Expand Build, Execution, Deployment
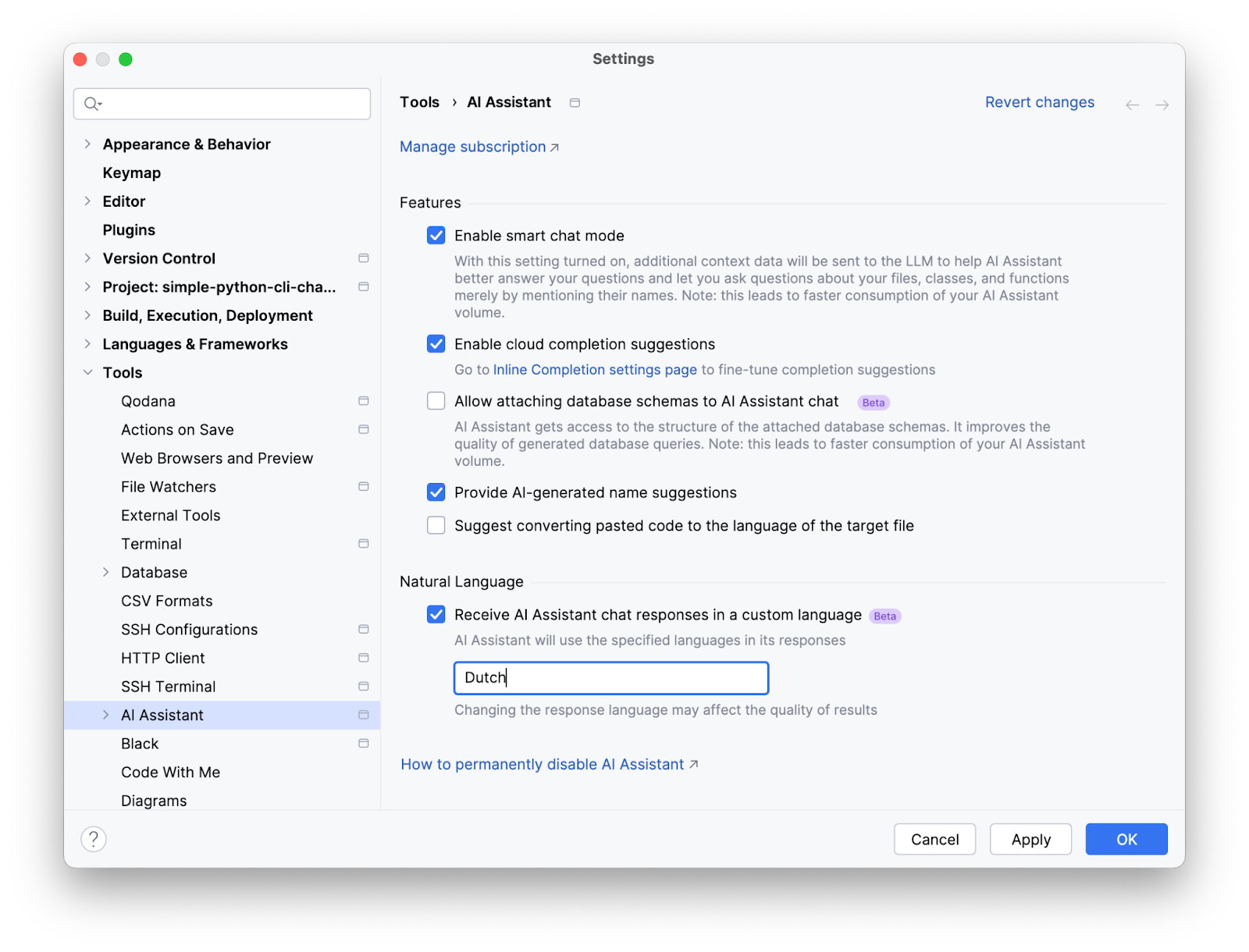 coord(87,315)
